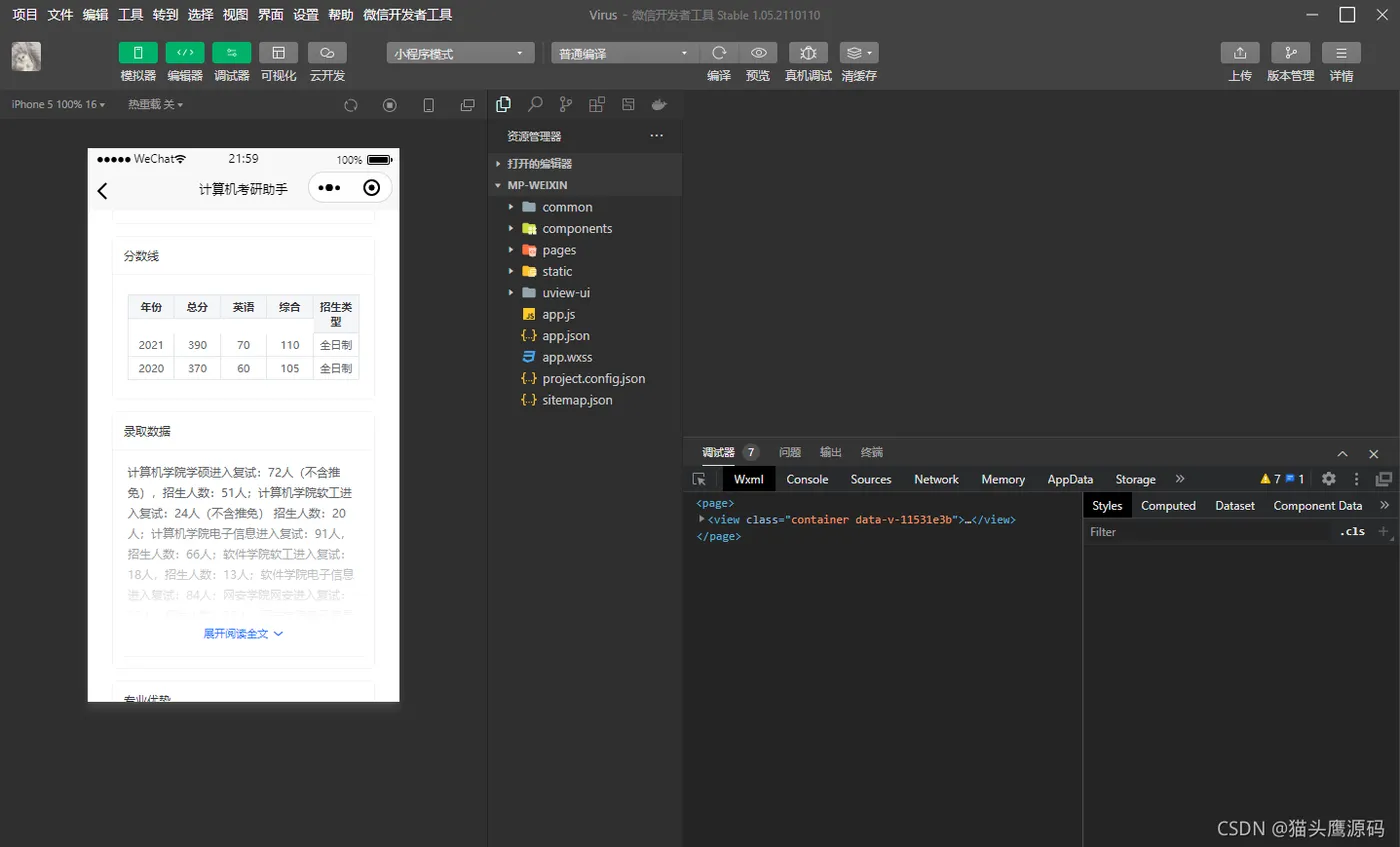The height and width of the screenshot is (847, 1400).
Task: Click the docker whale icon in sidebar
Action: pos(658,104)
